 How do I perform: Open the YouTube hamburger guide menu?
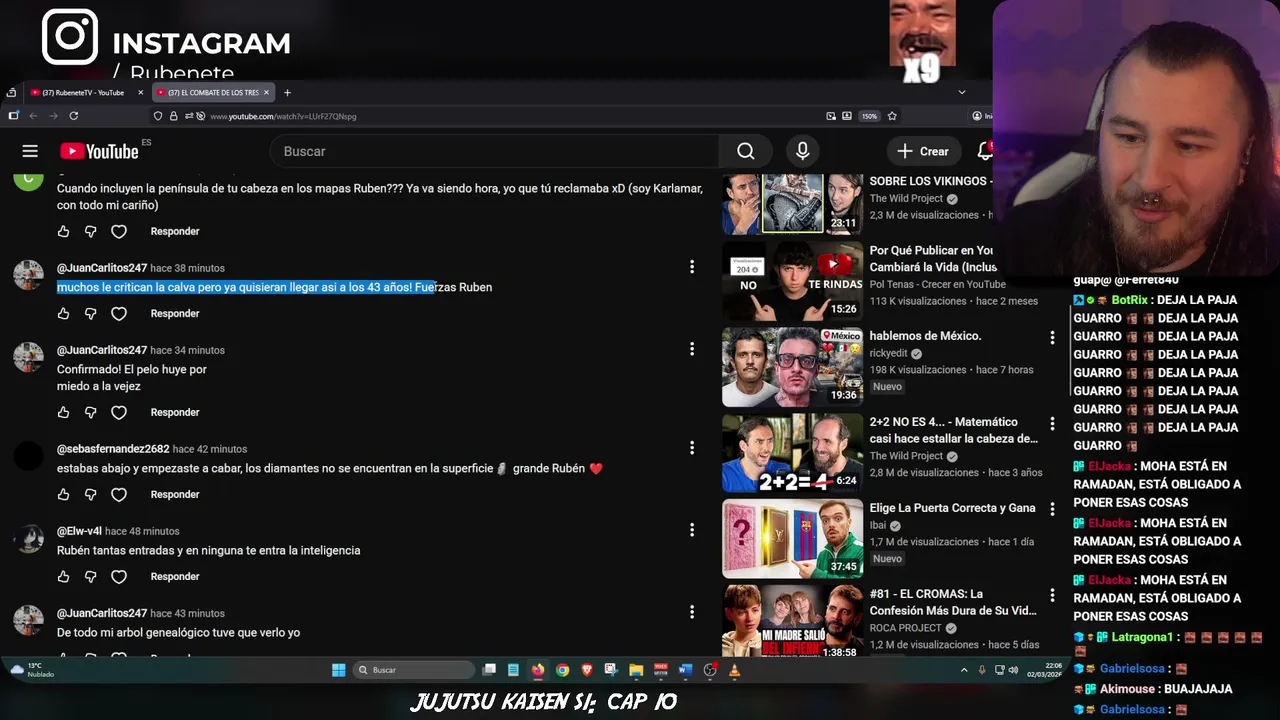[30, 151]
